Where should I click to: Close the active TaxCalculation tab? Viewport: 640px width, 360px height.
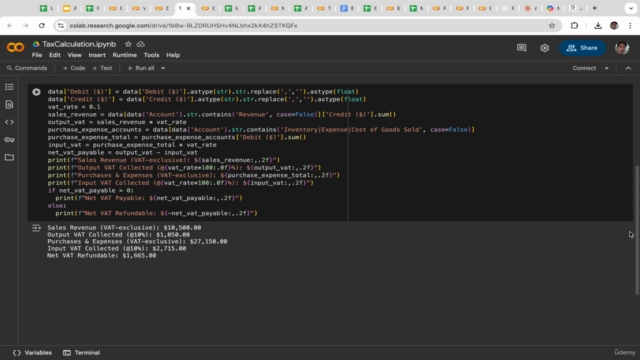coord(188,8)
